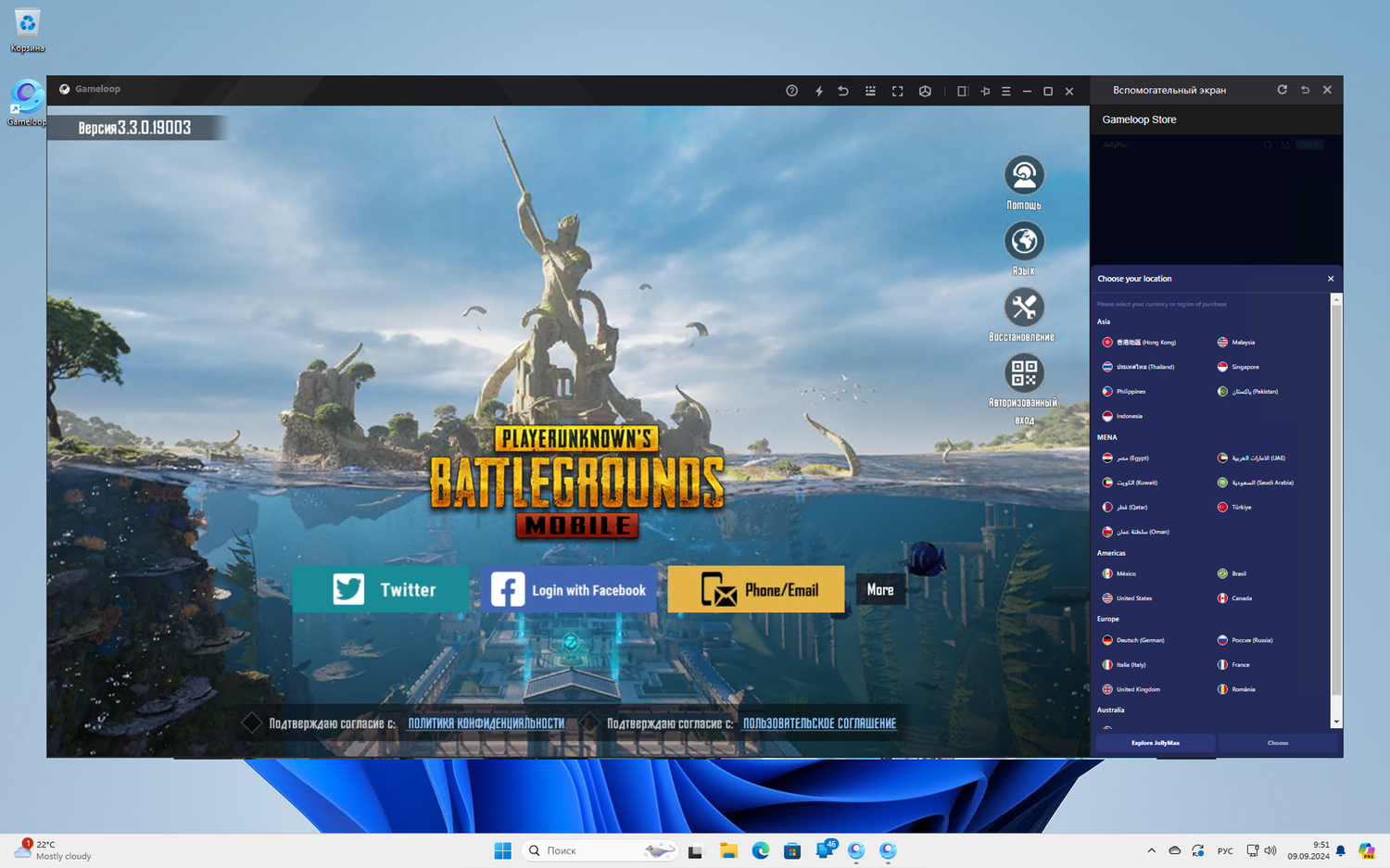The width and height of the screenshot is (1390, 868).
Task: Pick Qatar in the location list
Action: click(1125, 508)
